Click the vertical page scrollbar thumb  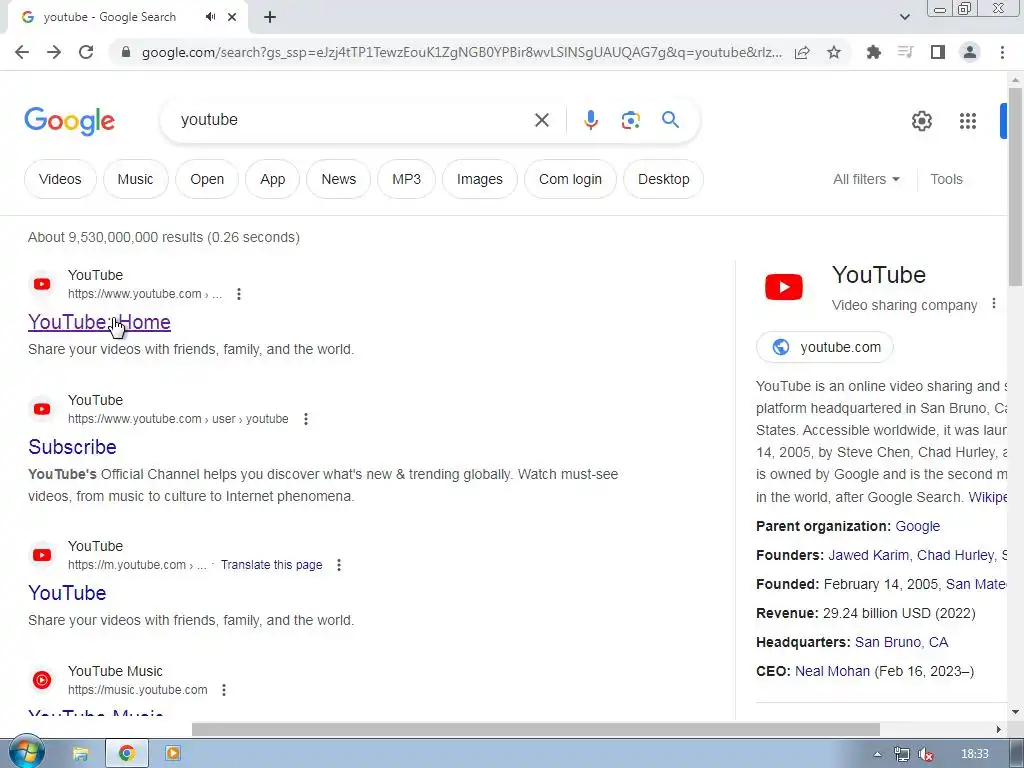1015,186
